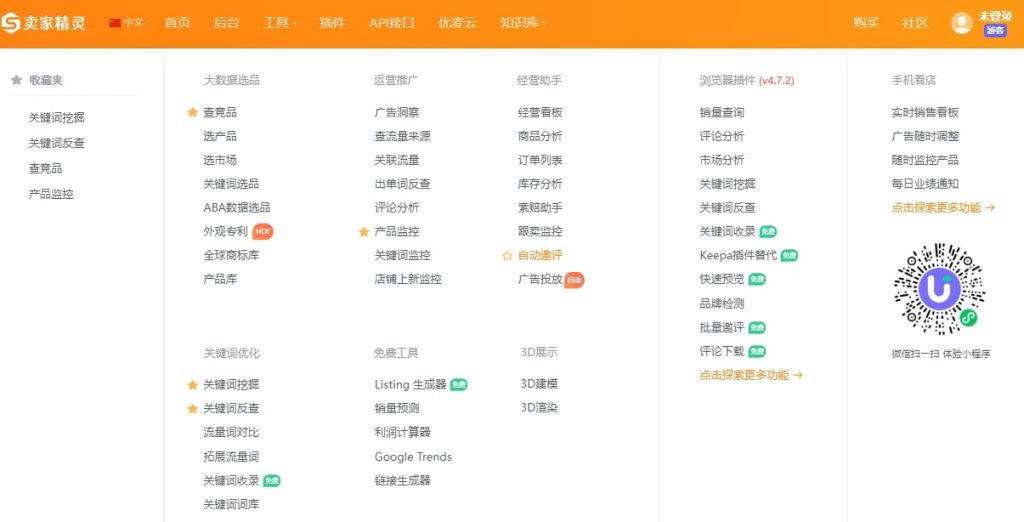Open 实时销售看板 under 手机看店

[925, 112]
